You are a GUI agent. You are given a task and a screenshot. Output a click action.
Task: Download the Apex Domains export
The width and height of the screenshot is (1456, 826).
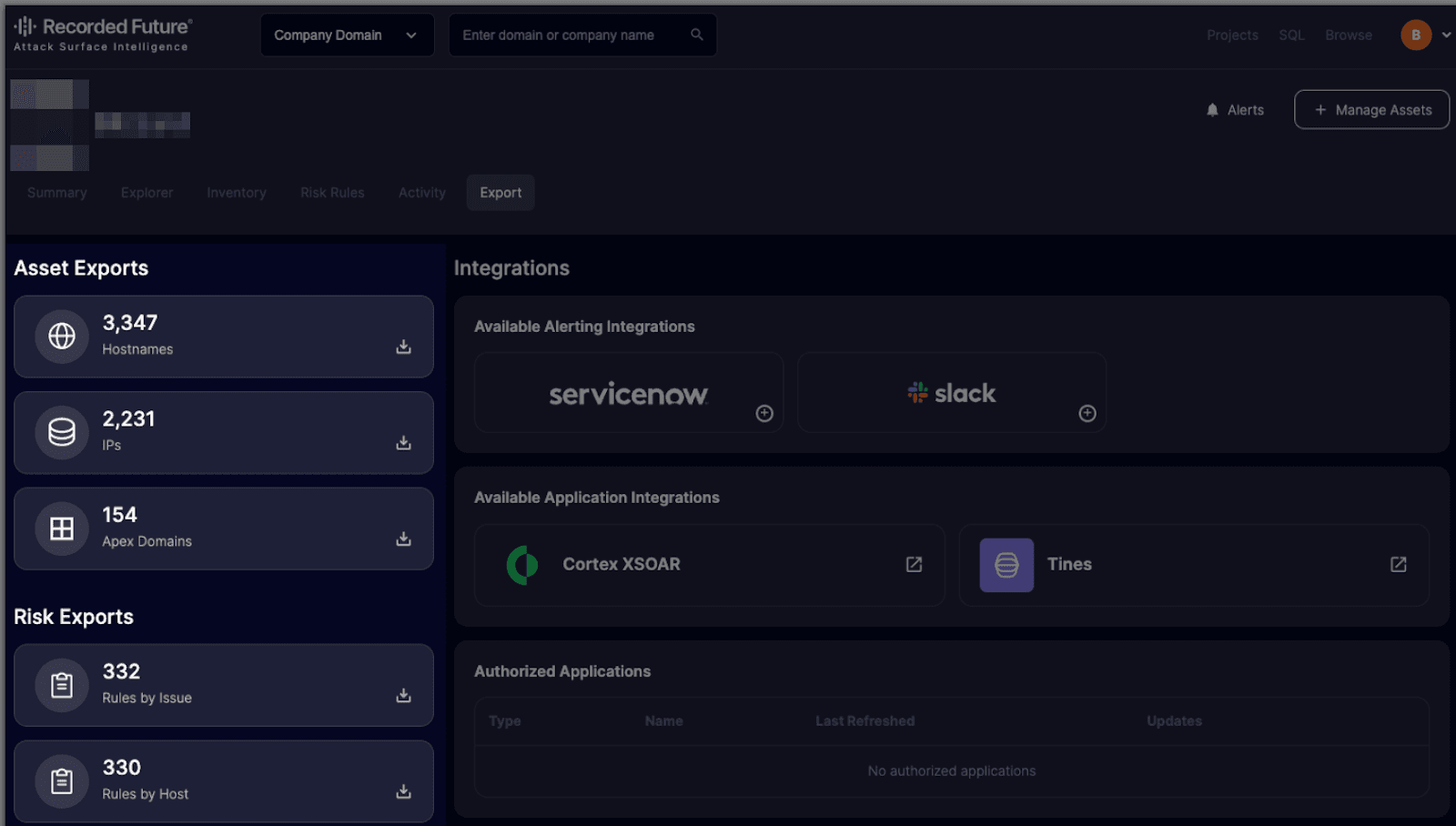point(403,539)
